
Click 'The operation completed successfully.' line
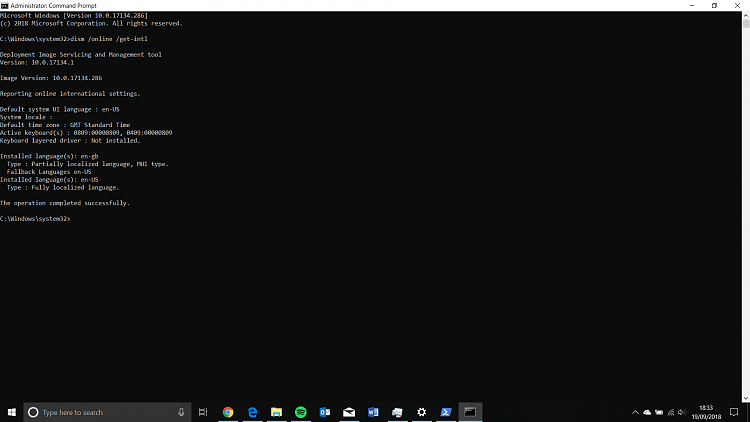tap(65, 203)
